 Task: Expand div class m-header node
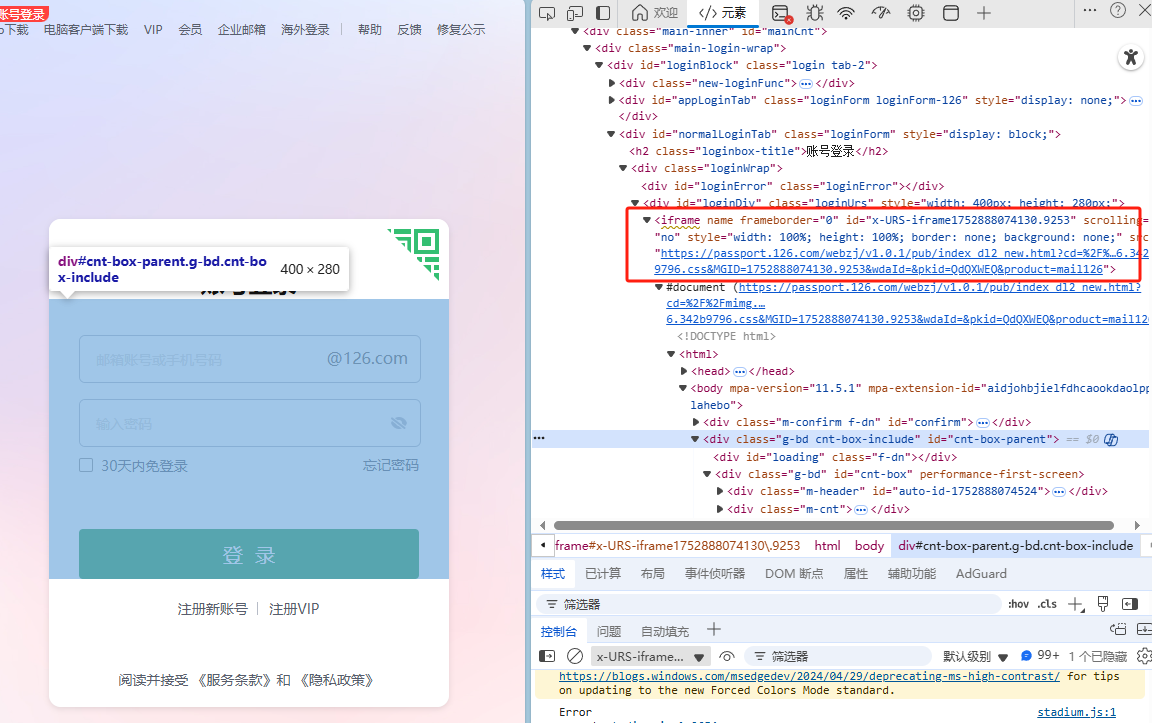720,491
